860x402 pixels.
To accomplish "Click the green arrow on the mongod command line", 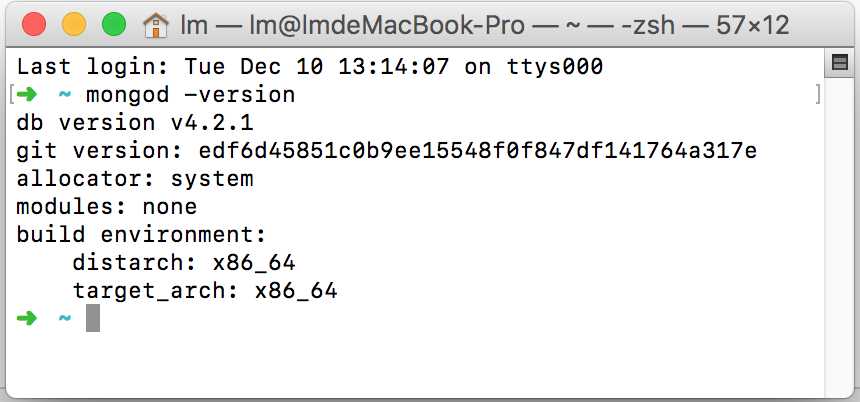I will (x=26, y=94).
